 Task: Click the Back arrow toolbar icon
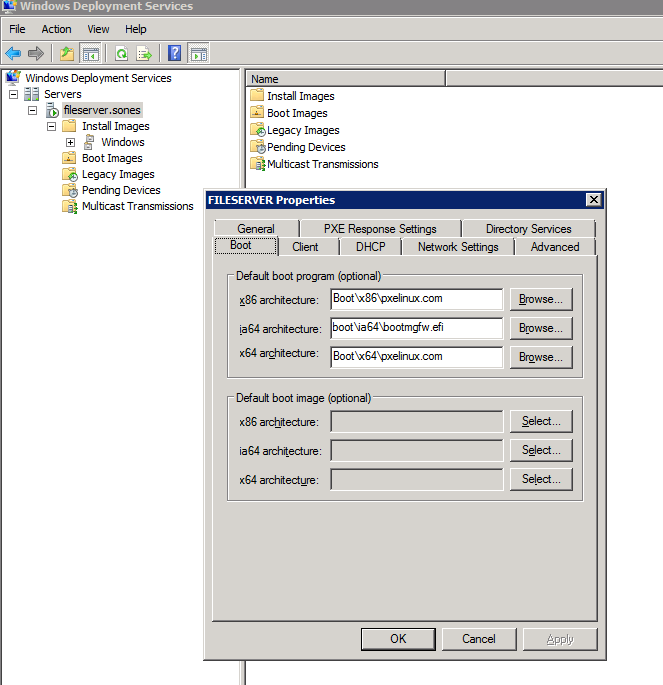click(x=13, y=54)
